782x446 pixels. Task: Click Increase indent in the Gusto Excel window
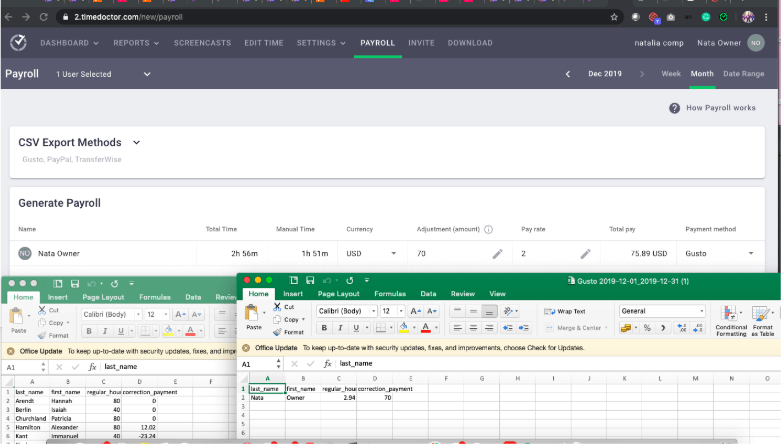point(524,328)
